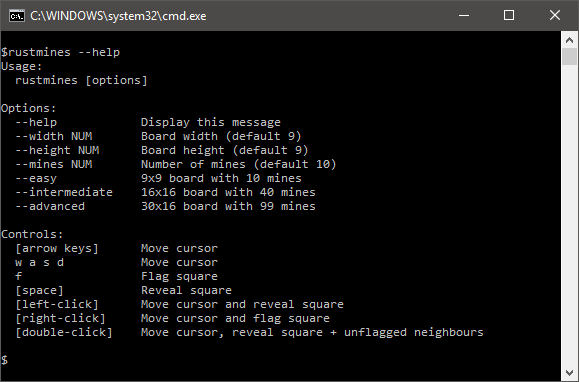This screenshot has width=579, height=382.
Task: Click the scrollbar down arrow
Action: pos(569,373)
